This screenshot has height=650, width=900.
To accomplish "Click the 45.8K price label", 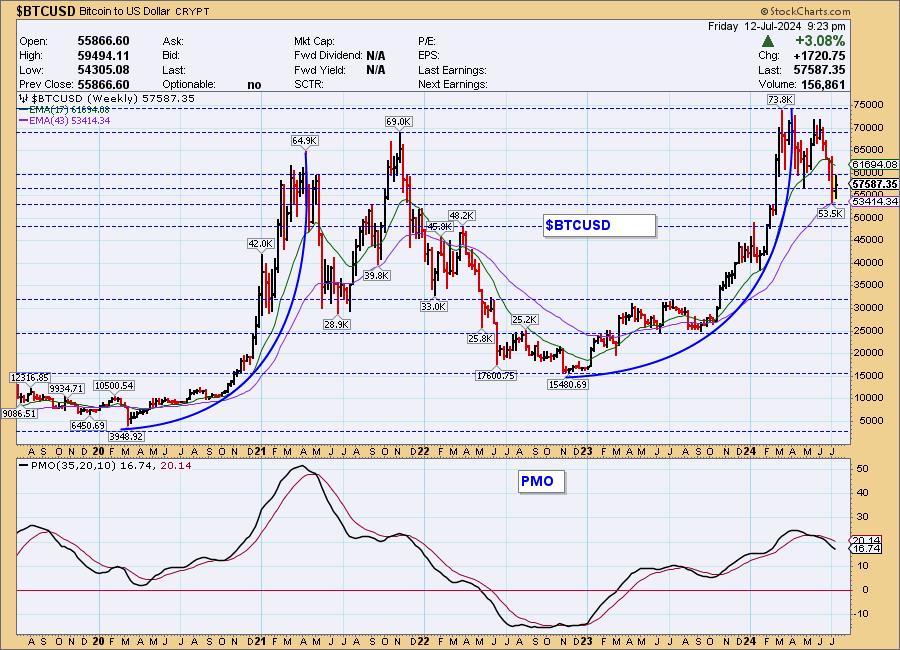I will pos(440,227).
